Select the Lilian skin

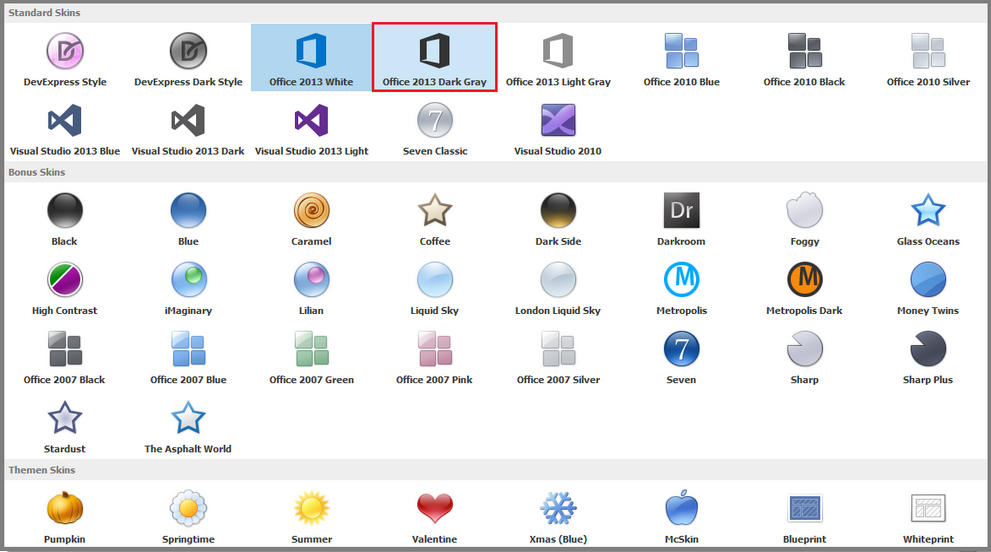click(x=312, y=288)
